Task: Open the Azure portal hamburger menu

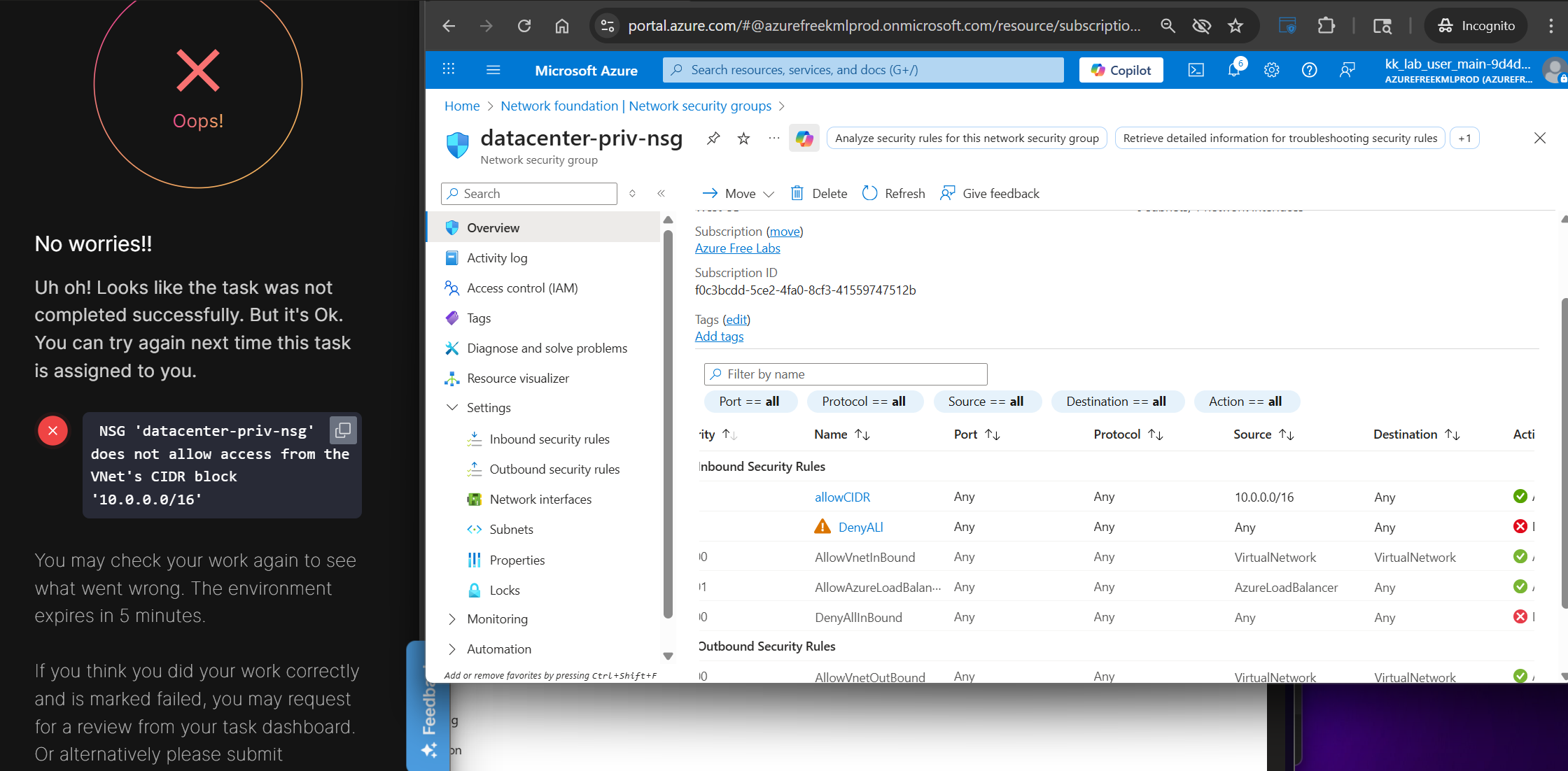Action: (x=493, y=70)
